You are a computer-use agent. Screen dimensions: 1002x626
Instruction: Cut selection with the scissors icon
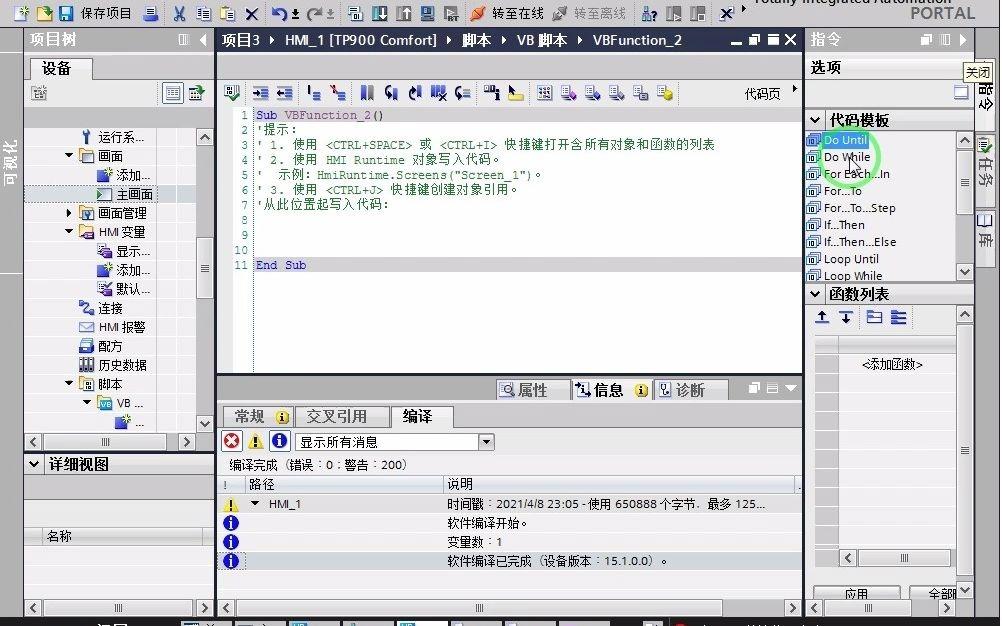pos(180,13)
